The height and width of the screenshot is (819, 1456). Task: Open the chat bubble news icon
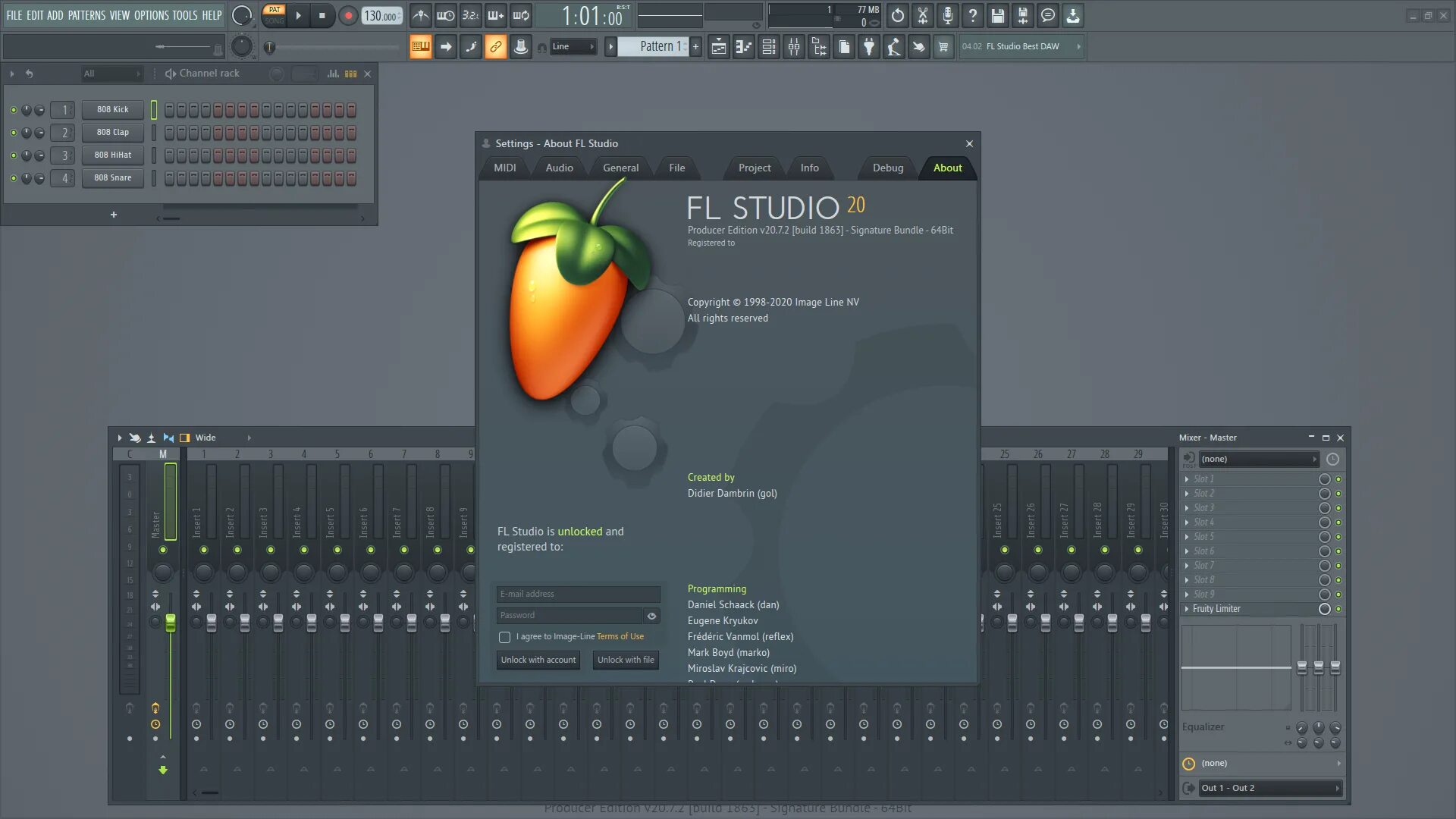click(x=1048, y=15)
